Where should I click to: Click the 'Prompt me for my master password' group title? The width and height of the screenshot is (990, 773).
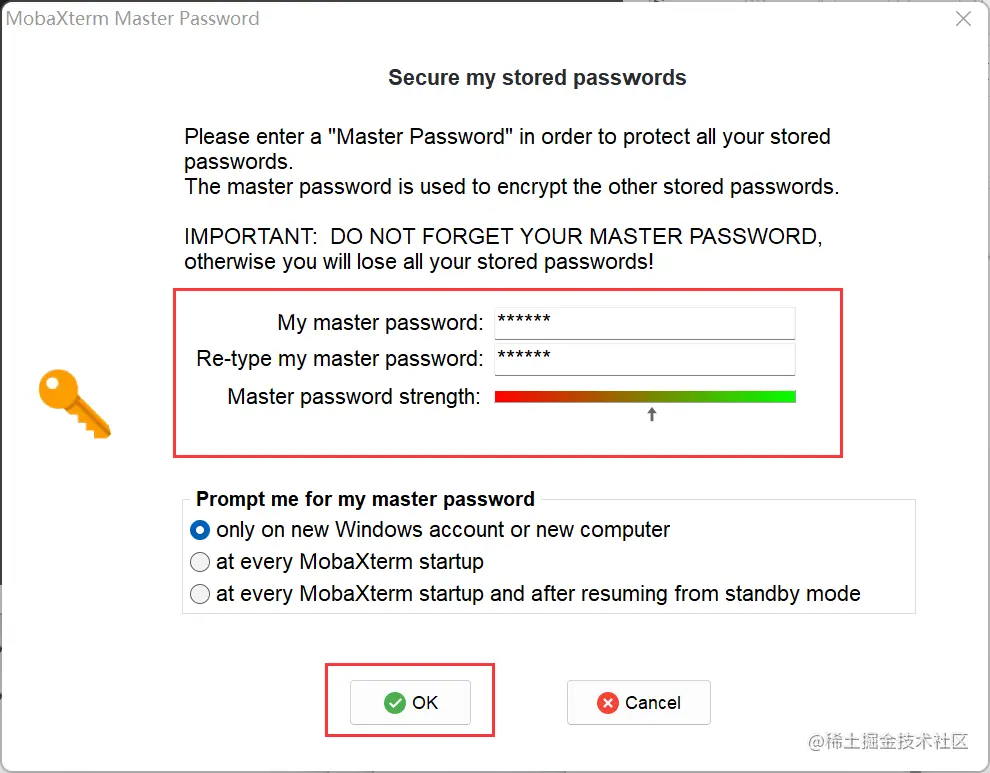point(365,499)
